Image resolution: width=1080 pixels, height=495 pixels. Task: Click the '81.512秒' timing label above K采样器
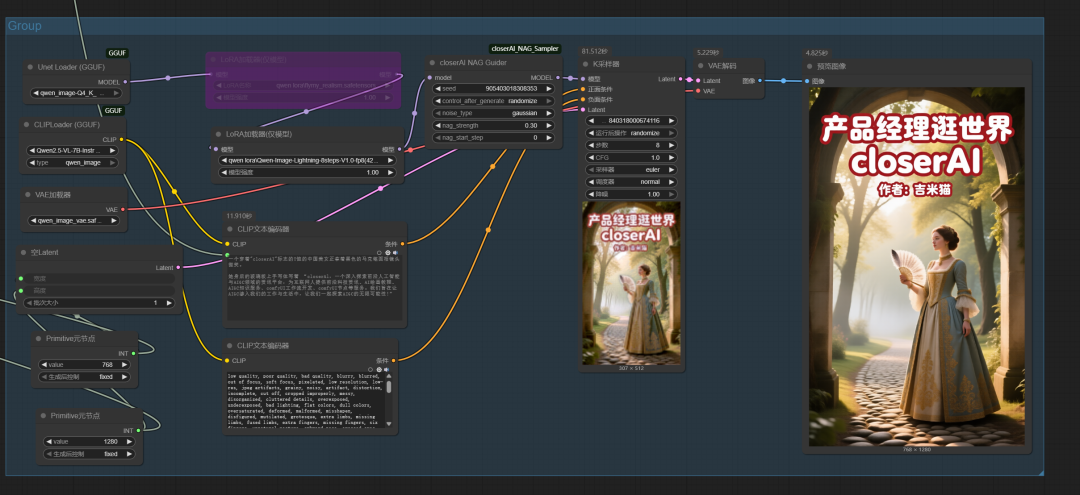click(x=595, y=51)
